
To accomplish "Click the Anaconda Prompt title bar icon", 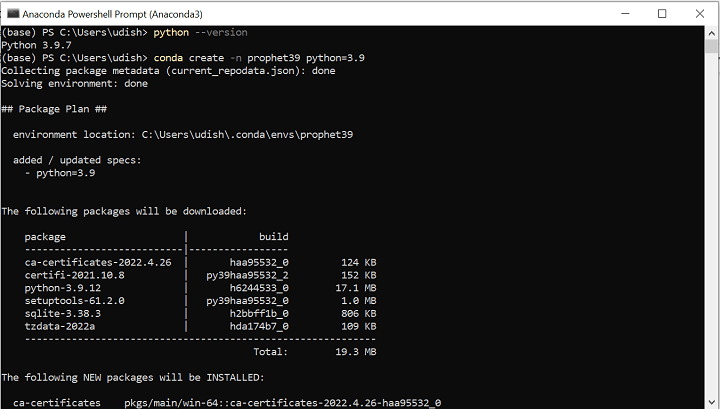I will (13, 14).
